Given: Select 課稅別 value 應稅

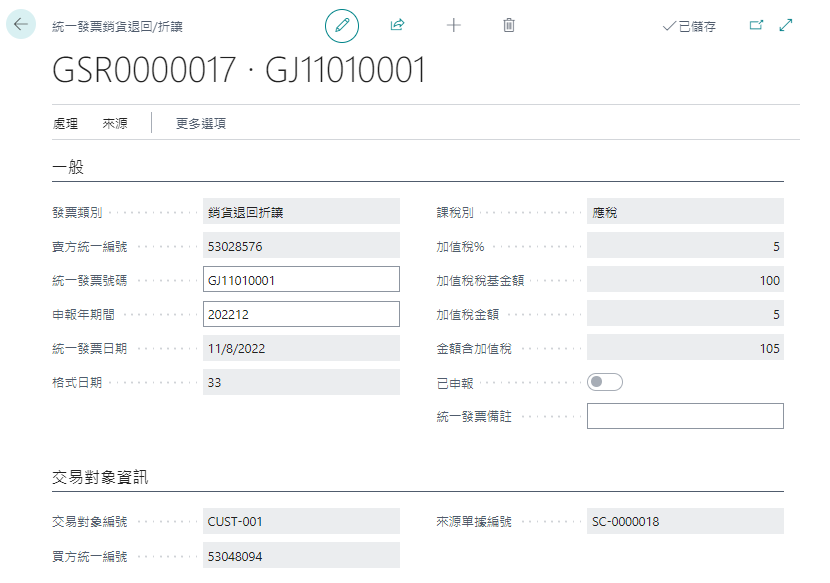Looking at the screenshot, I should (685, 211).
